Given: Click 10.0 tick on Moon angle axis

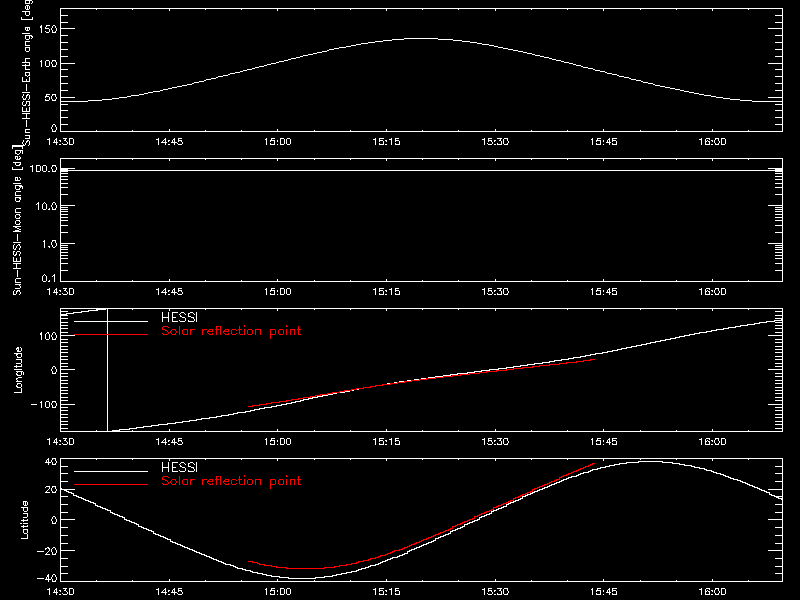Looking at the screenshot, I should pyautogui.click(x=46, y=206).
